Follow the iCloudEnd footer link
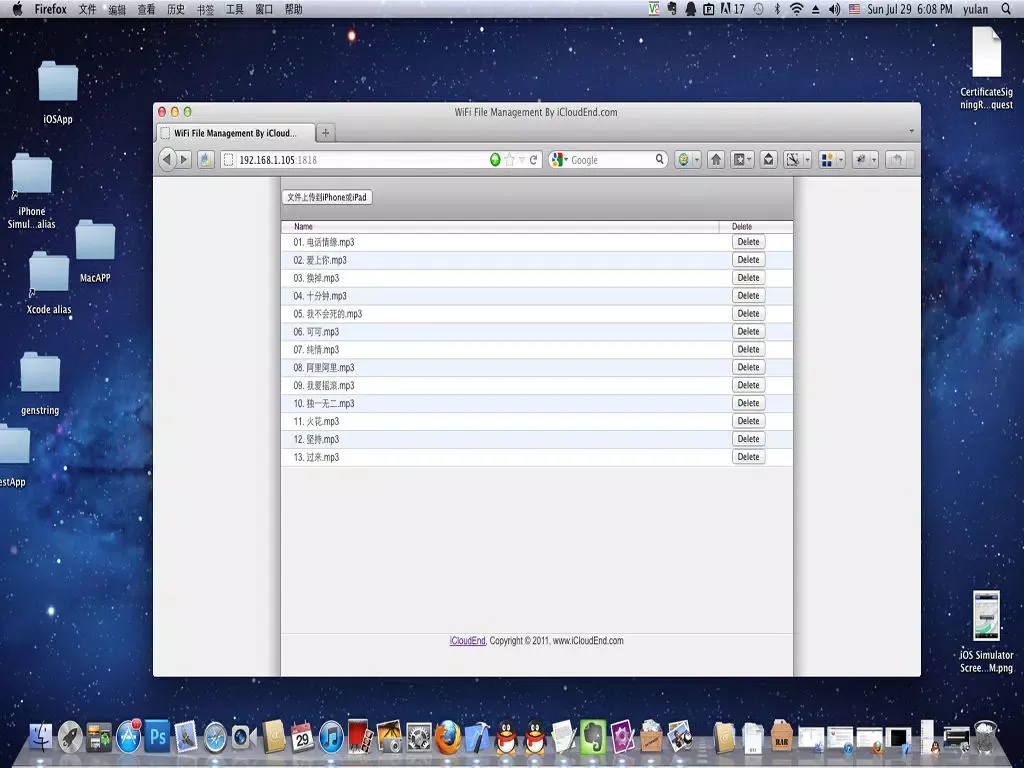Screen dimensions: 1024x768 [468, 641]
